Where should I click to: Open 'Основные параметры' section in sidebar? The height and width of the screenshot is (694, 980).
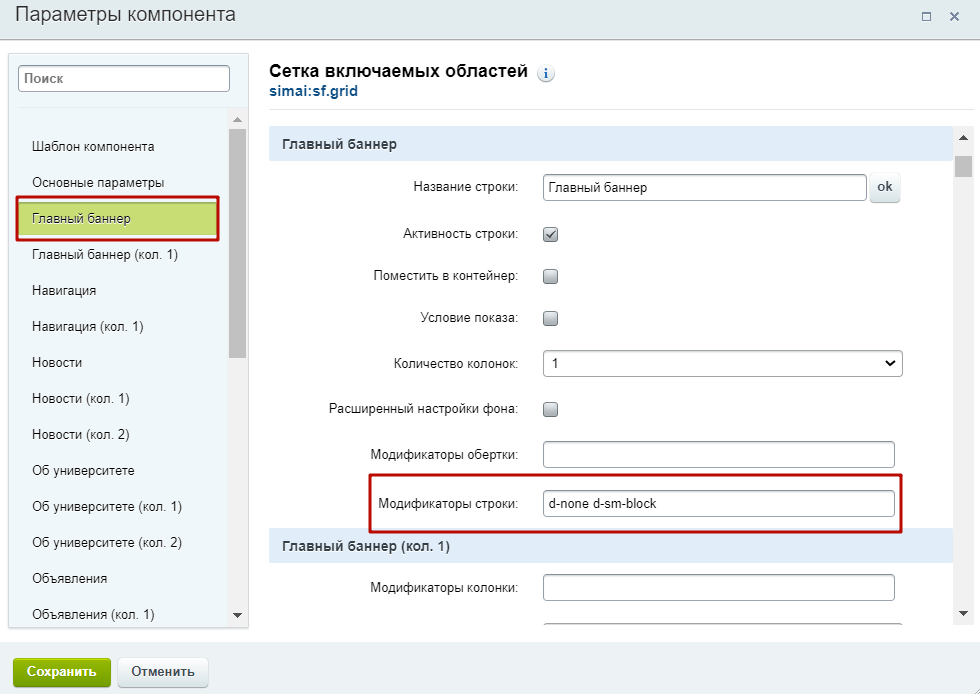[x=98, y=183]
